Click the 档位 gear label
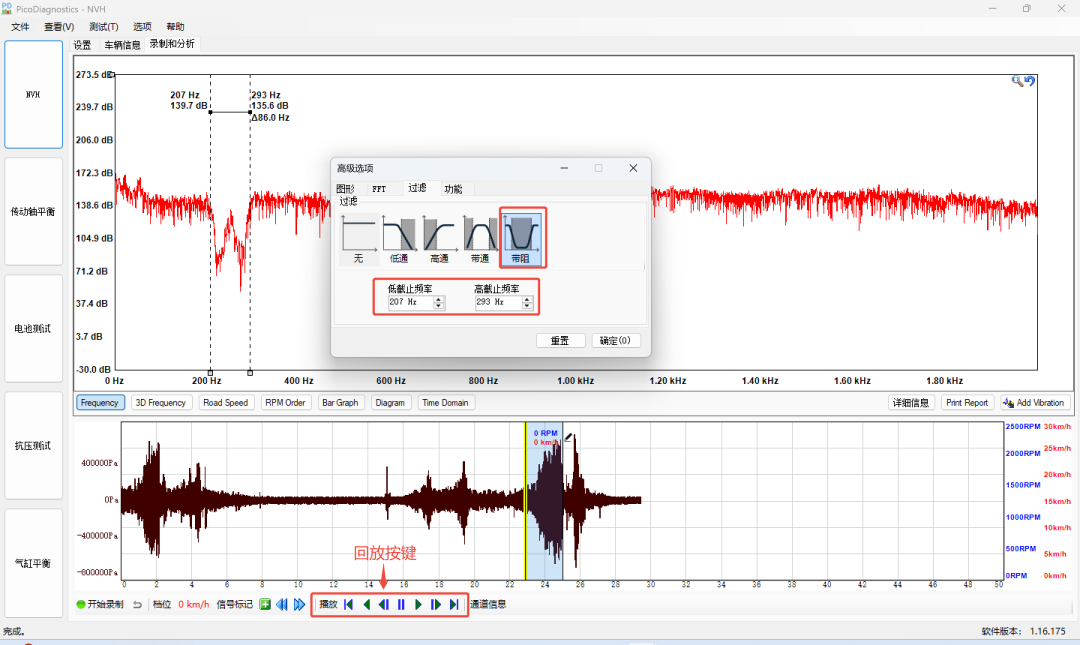 click(x=162, y=604)
